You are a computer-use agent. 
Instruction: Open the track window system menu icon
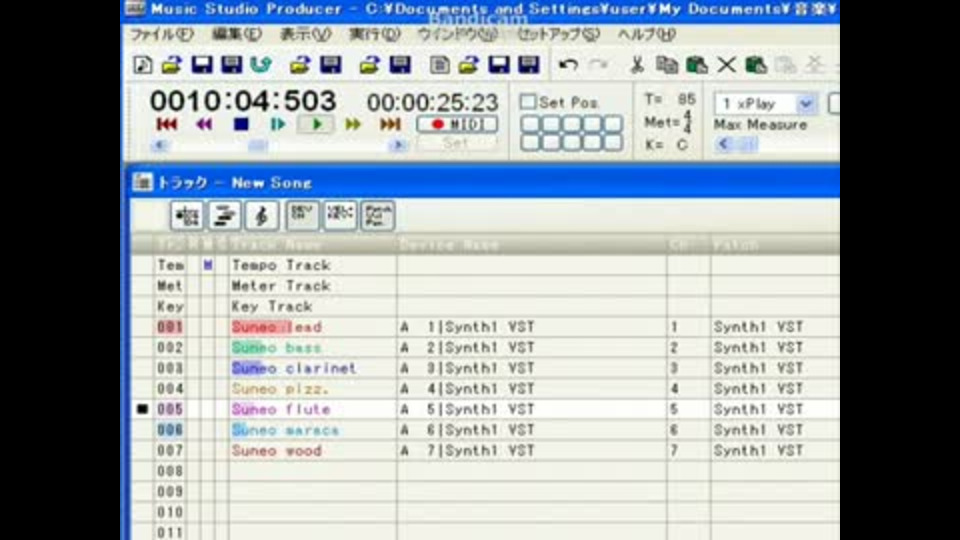143,182
